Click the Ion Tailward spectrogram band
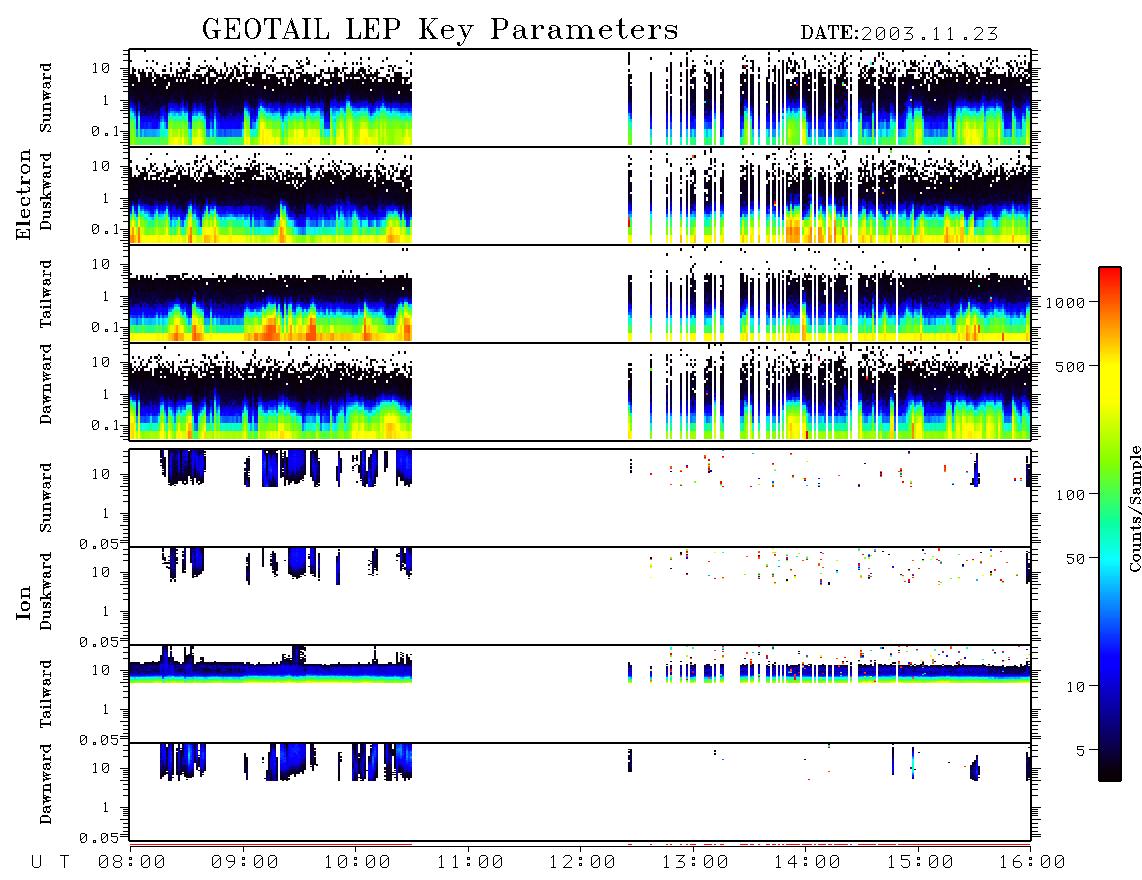 point(580,694)
